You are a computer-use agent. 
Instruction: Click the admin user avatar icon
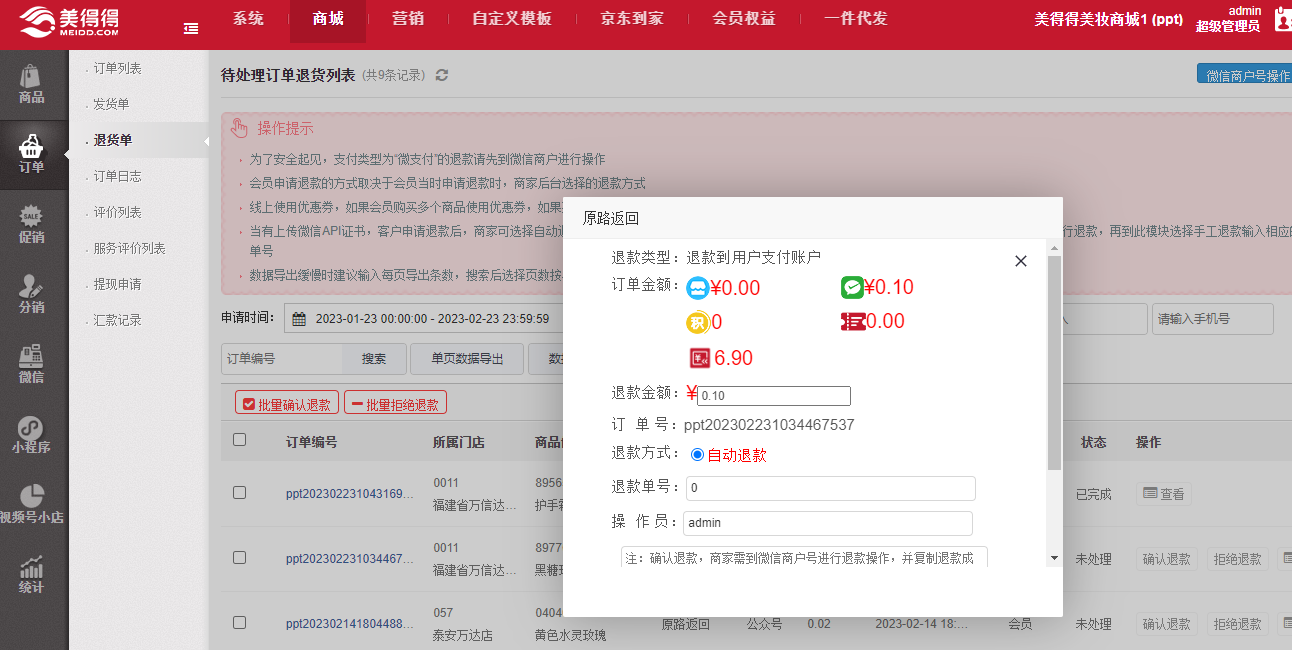pyautogui.click(x=1284, y=20)
